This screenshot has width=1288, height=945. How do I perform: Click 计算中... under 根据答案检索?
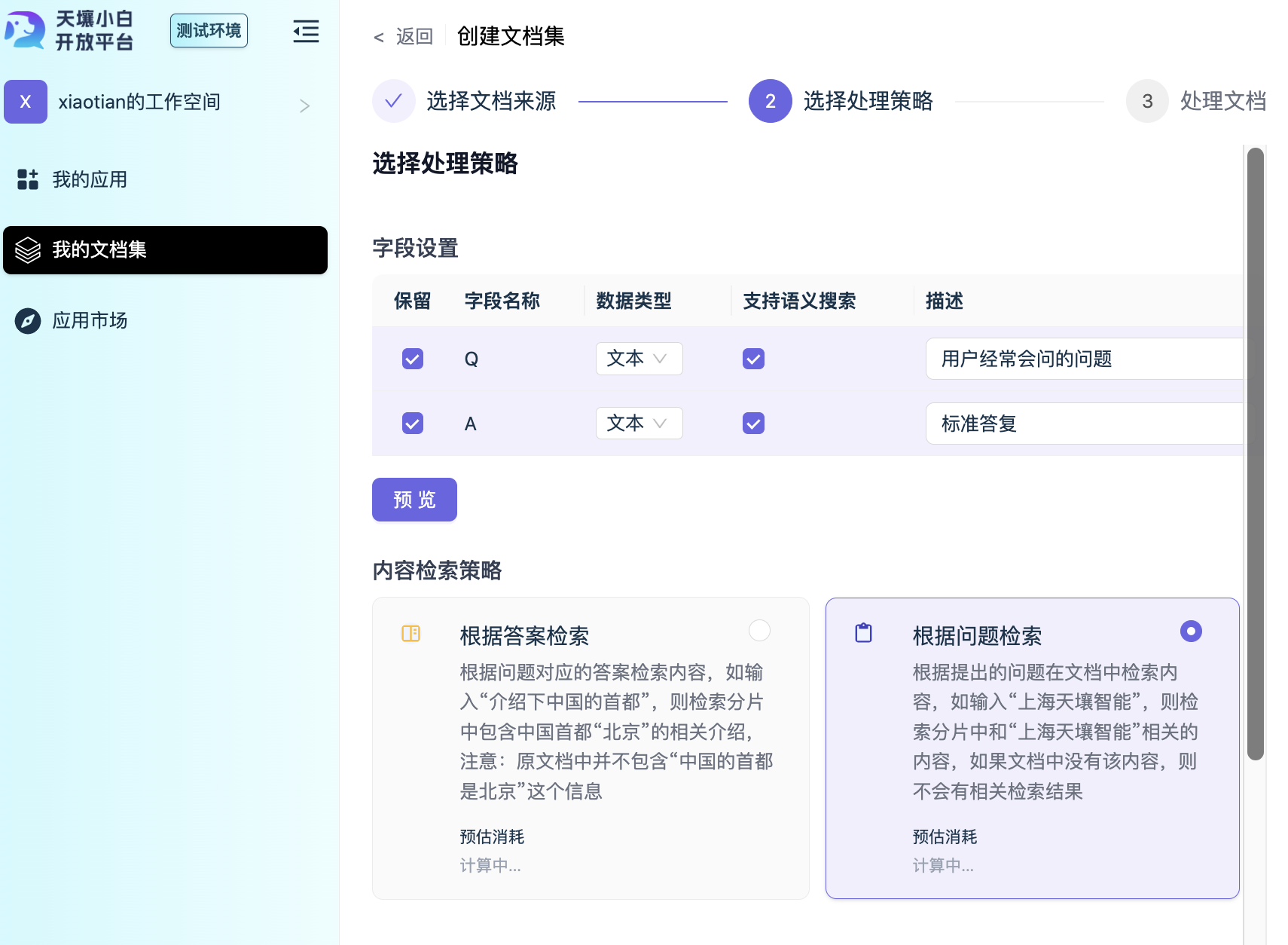[x=490, y=866]
